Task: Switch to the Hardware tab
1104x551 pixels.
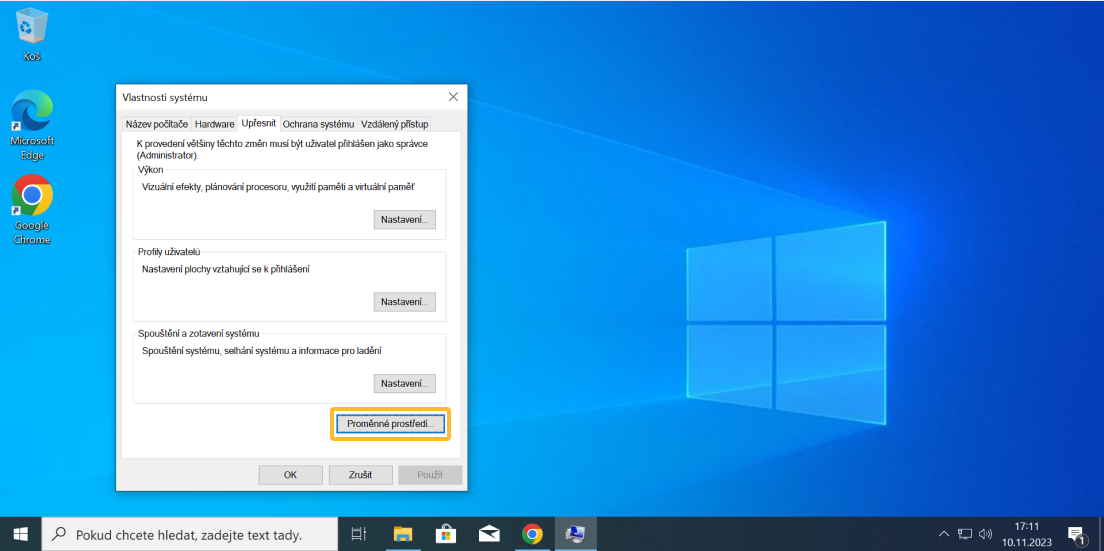Action: (x=214, y=124)
